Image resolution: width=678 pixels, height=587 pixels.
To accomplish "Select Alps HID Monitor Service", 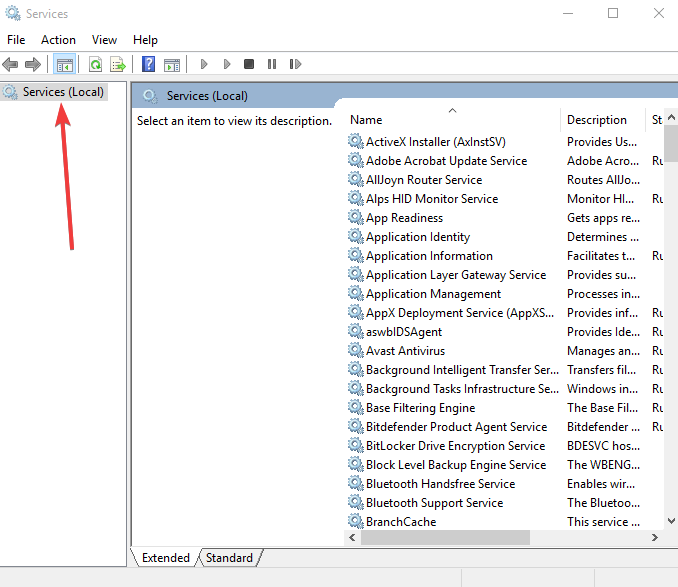I will point(432,199).
